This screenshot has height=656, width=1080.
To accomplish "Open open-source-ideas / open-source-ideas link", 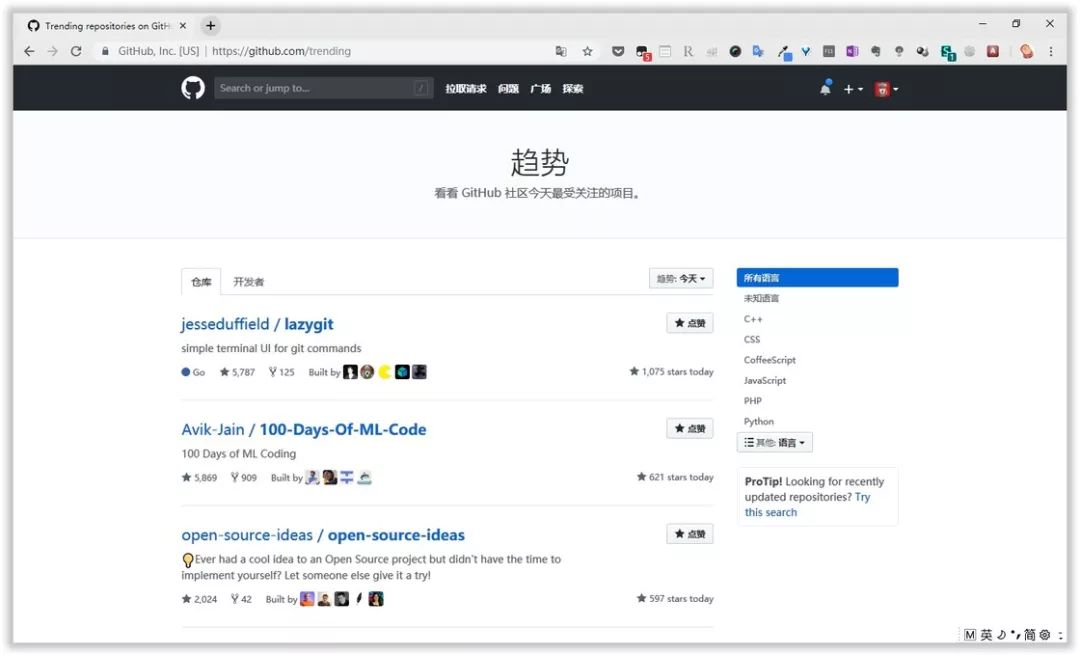I will tap(323, 535).
